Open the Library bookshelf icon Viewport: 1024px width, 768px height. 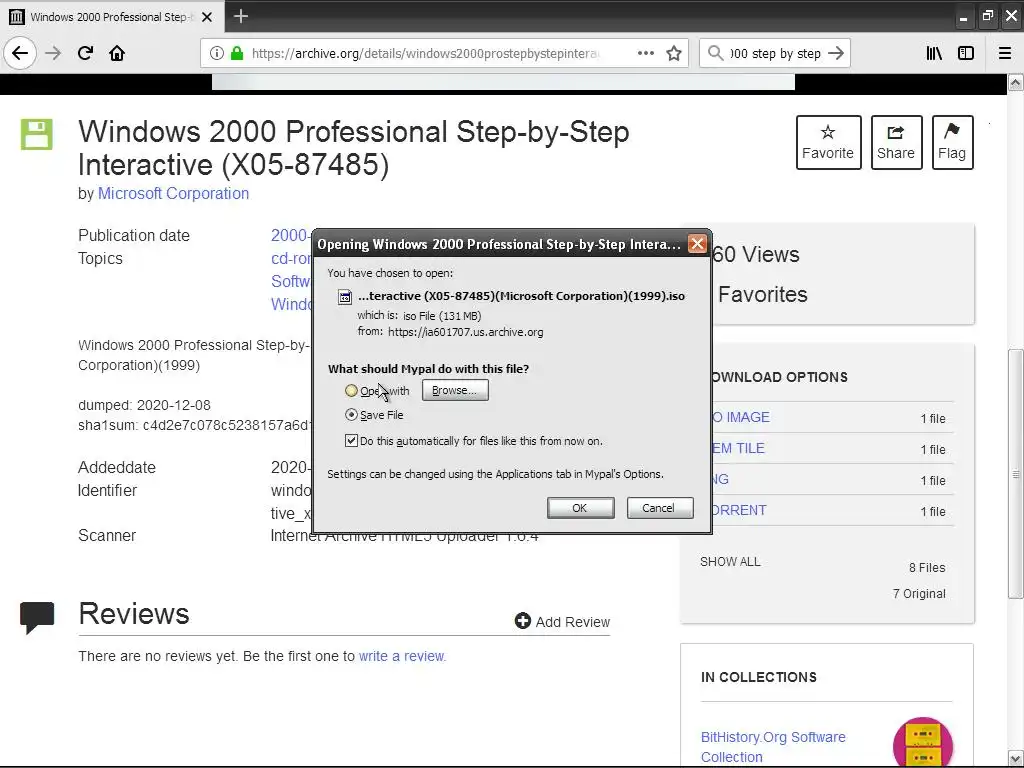934,53
